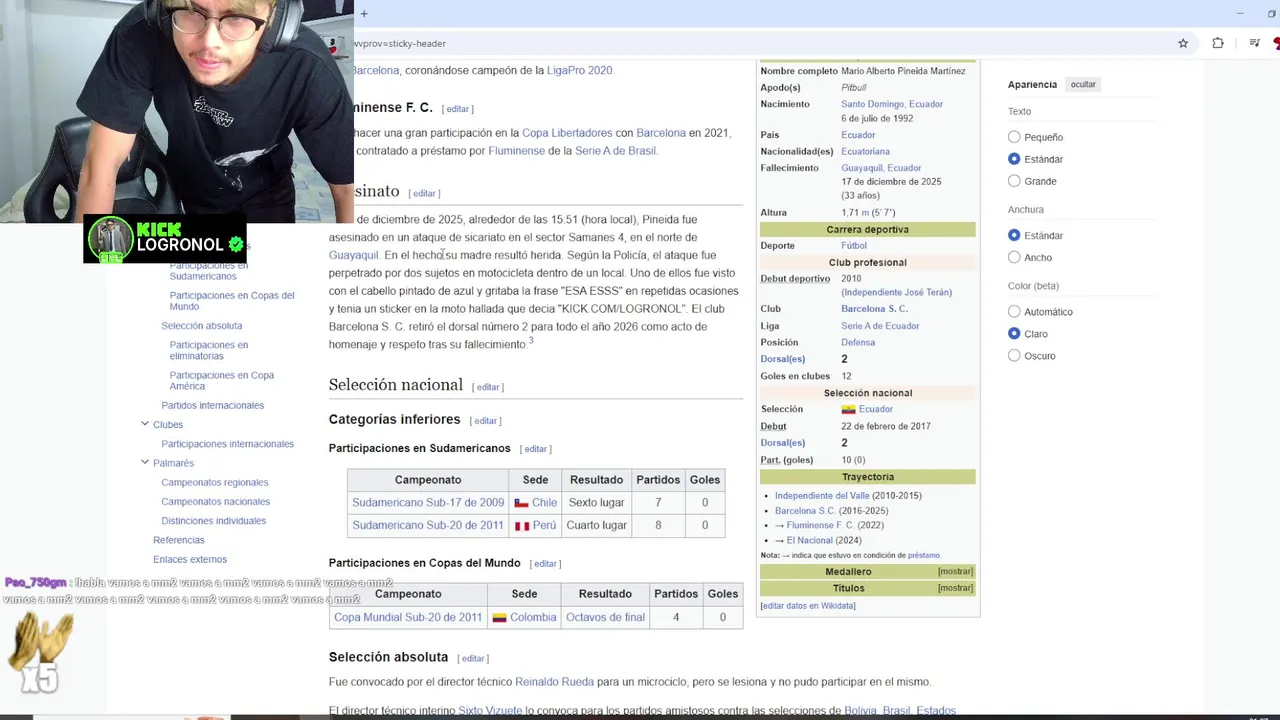Image resolution: width=1280 pixels, height=720 pixels.
Task: Open Participaciones en eliminatorias sidebar entry
Action: (209, 350)
